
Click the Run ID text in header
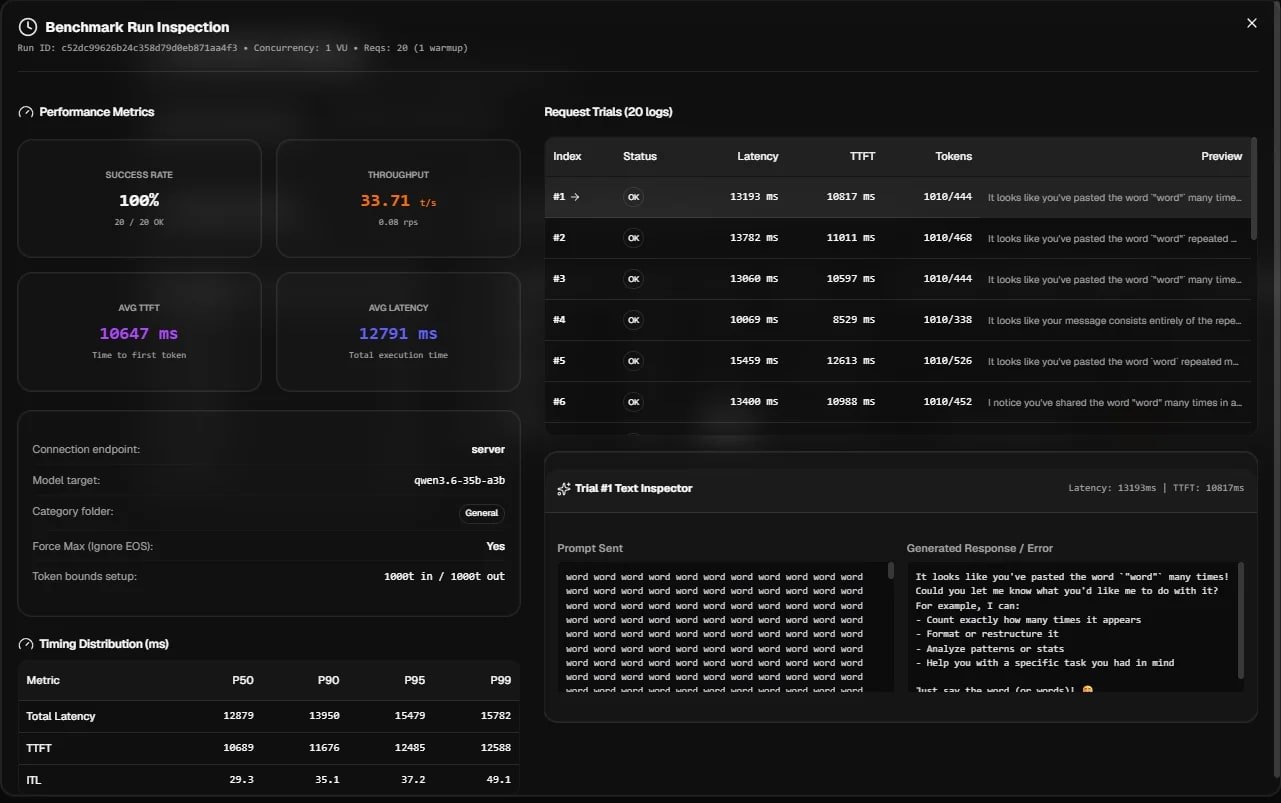[x=127, y=48]
